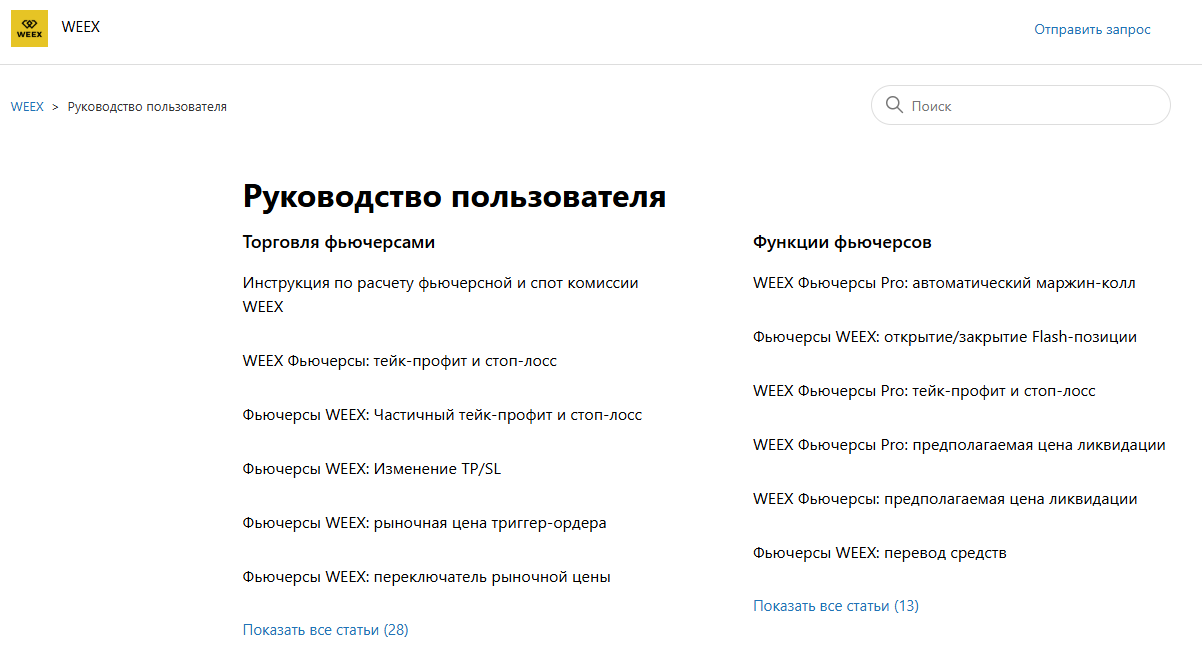Open the WEEX header brand title link

(81, 27)
